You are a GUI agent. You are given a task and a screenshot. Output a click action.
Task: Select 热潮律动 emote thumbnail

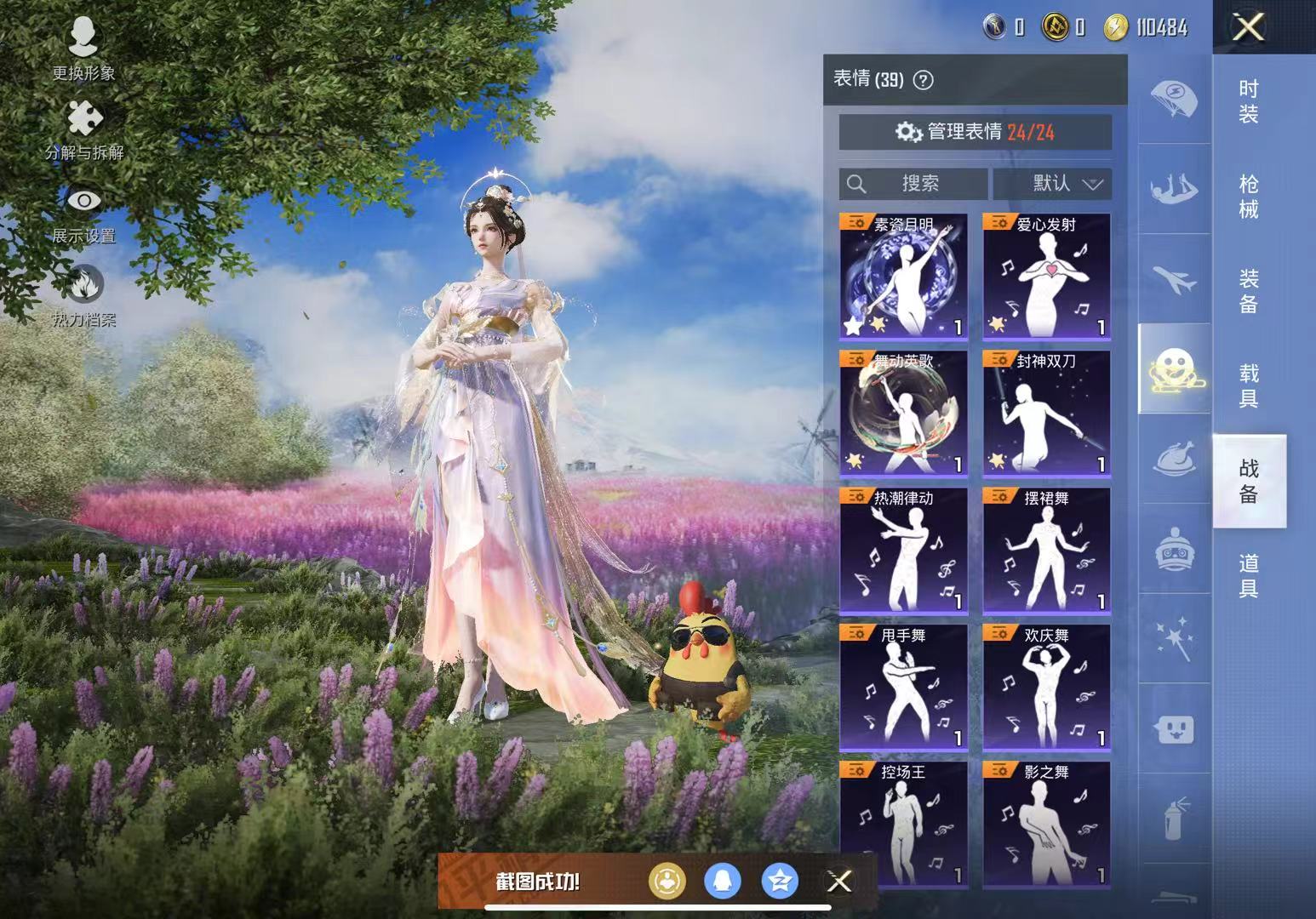pos(903,551)
